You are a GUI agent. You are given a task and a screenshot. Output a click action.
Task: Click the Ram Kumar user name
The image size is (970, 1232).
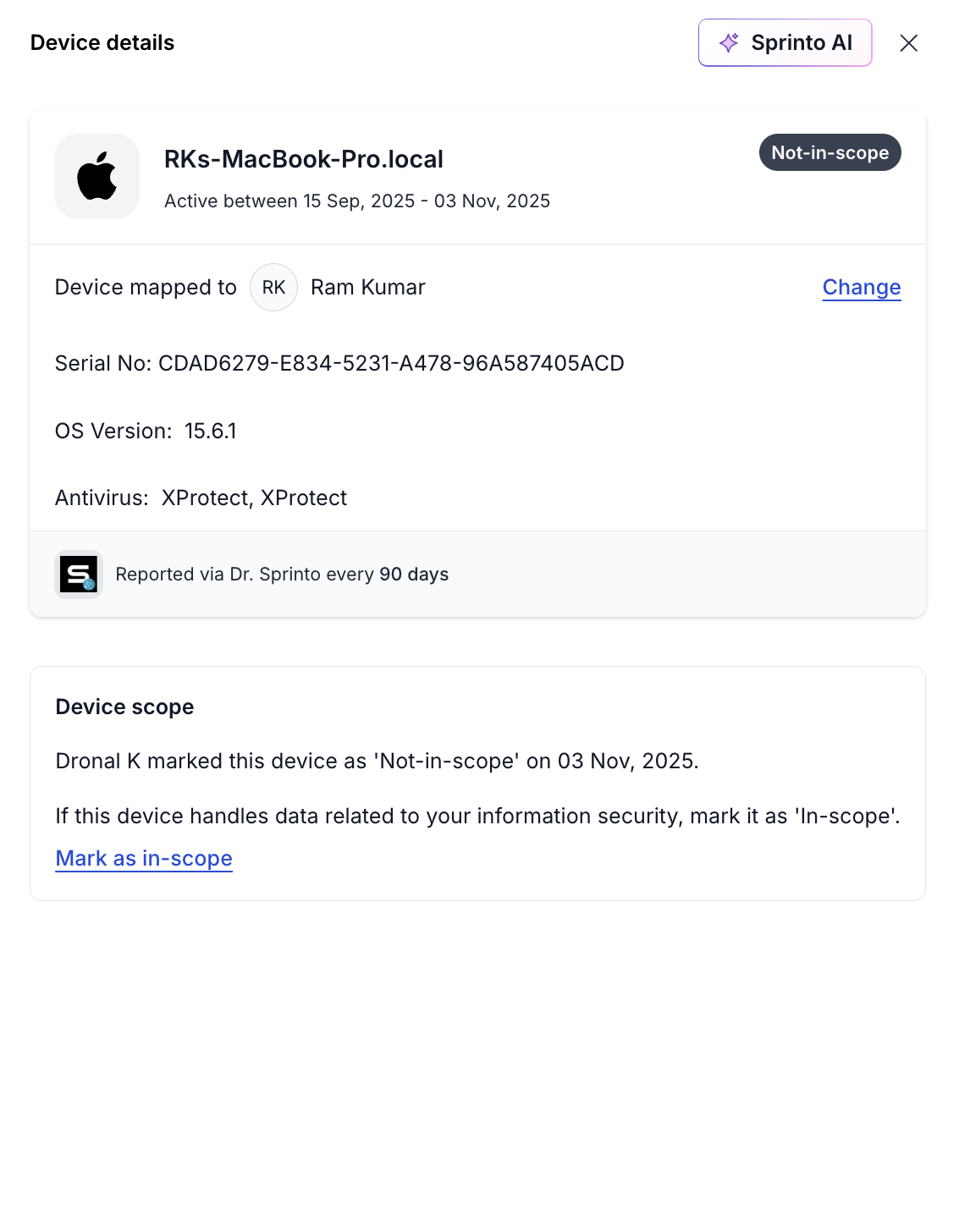tap(367, 288)
